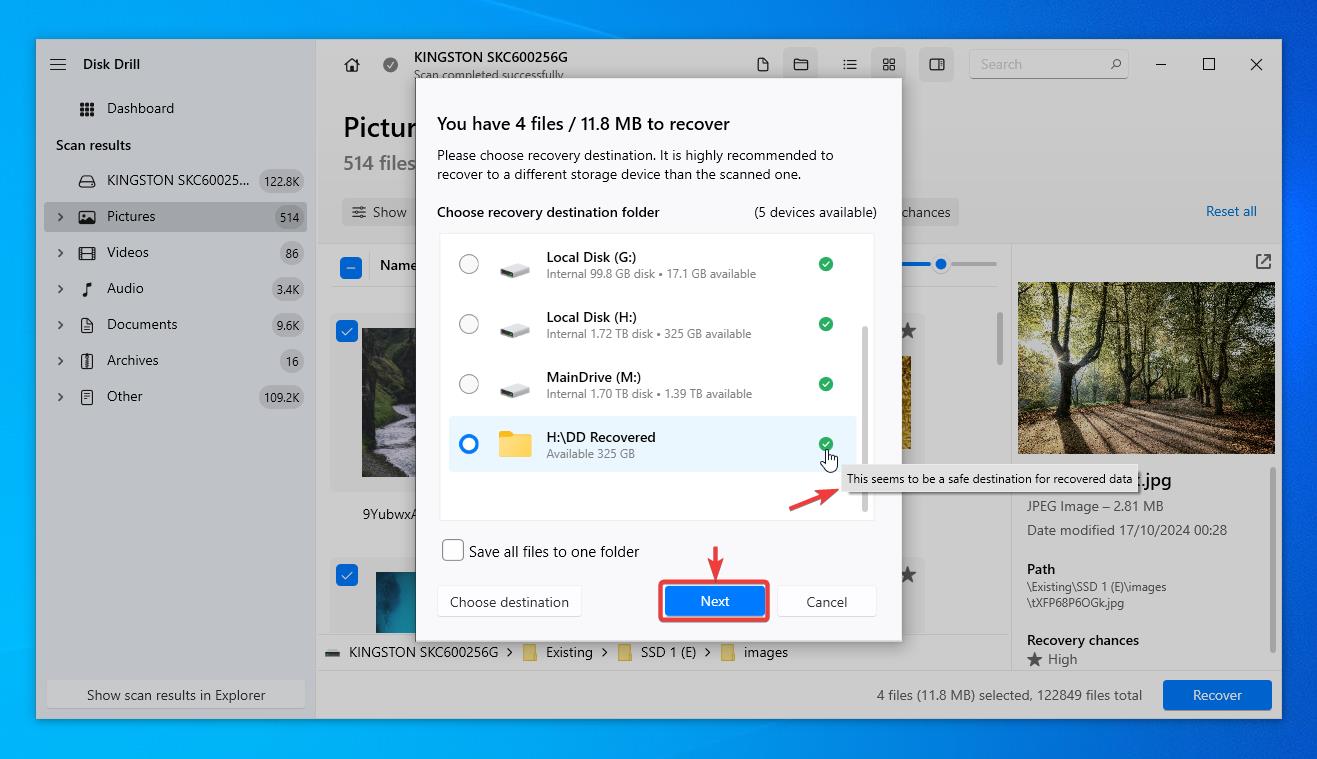Switch to file view icon
Screen dimensions: 1317x759
click(x=763, y=65)
